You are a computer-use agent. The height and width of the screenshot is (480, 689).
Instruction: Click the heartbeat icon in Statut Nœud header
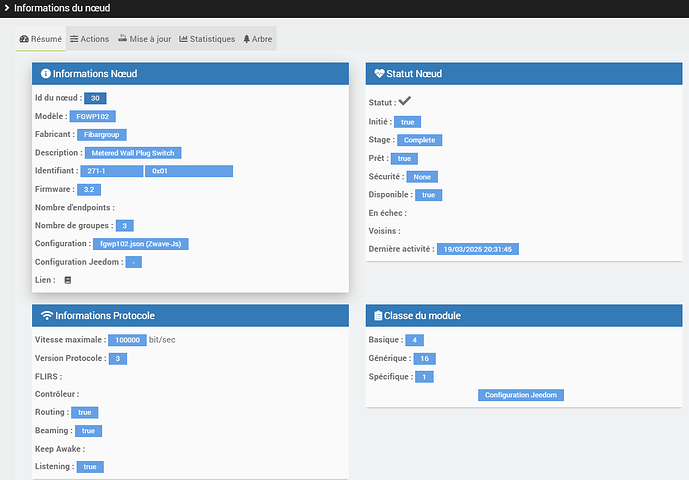click(x=379, y=74)
